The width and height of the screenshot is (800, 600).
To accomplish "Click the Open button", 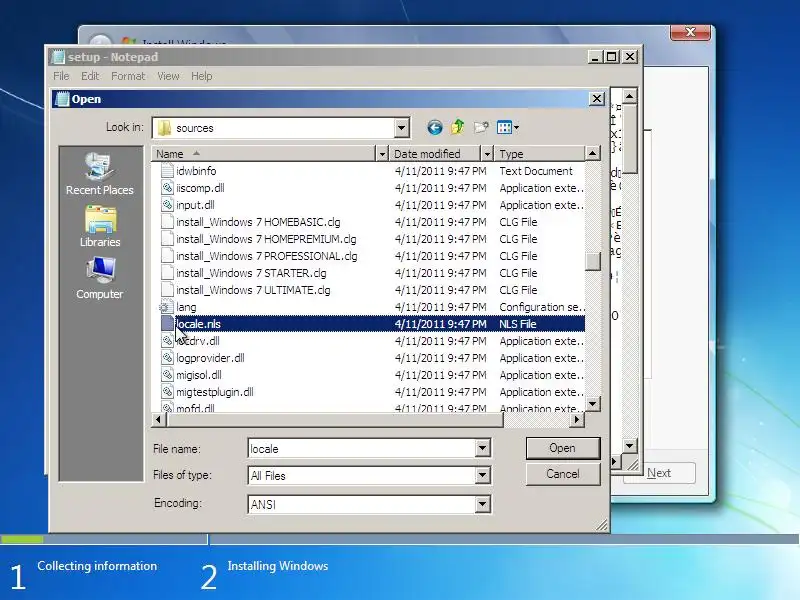I will point(563,448).
